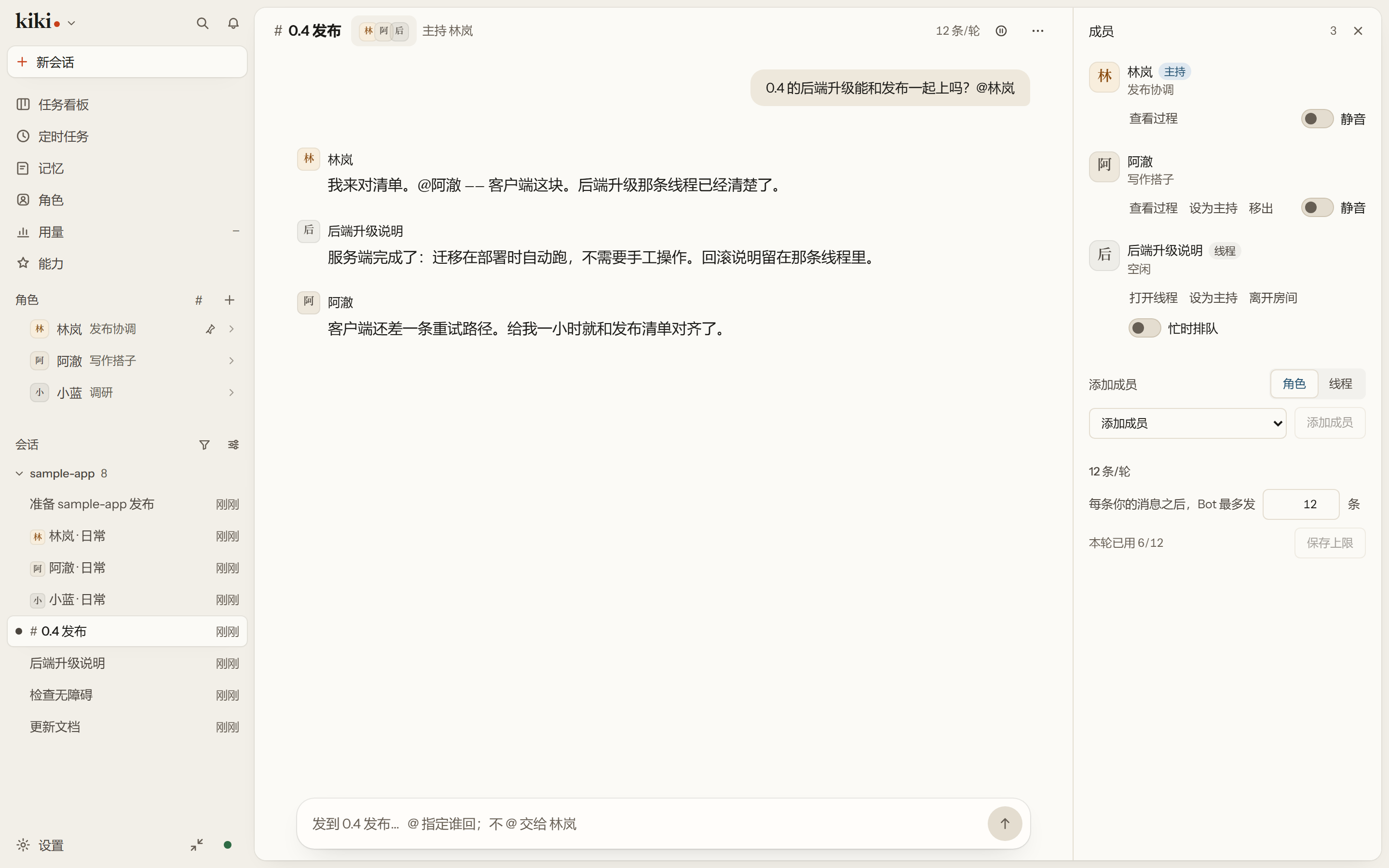Click 设为主持 for 阿澈
Viewport: 1389px width, 868px height.
(1213, 208)
